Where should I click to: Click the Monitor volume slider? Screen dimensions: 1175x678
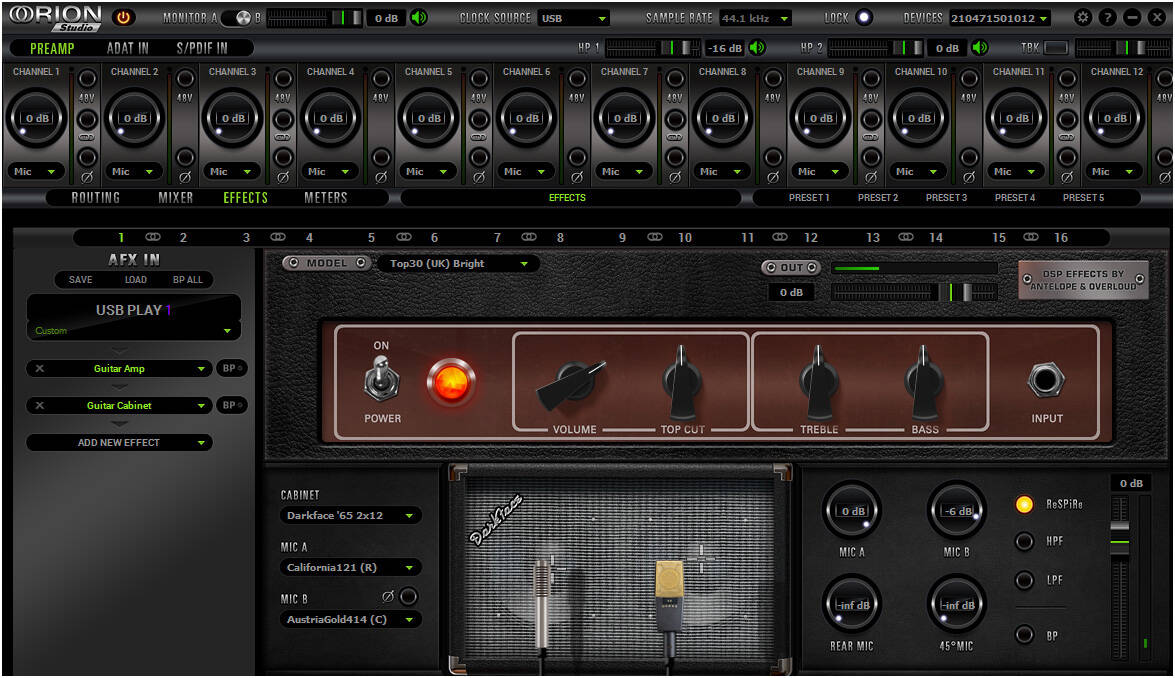click(315, 18)
